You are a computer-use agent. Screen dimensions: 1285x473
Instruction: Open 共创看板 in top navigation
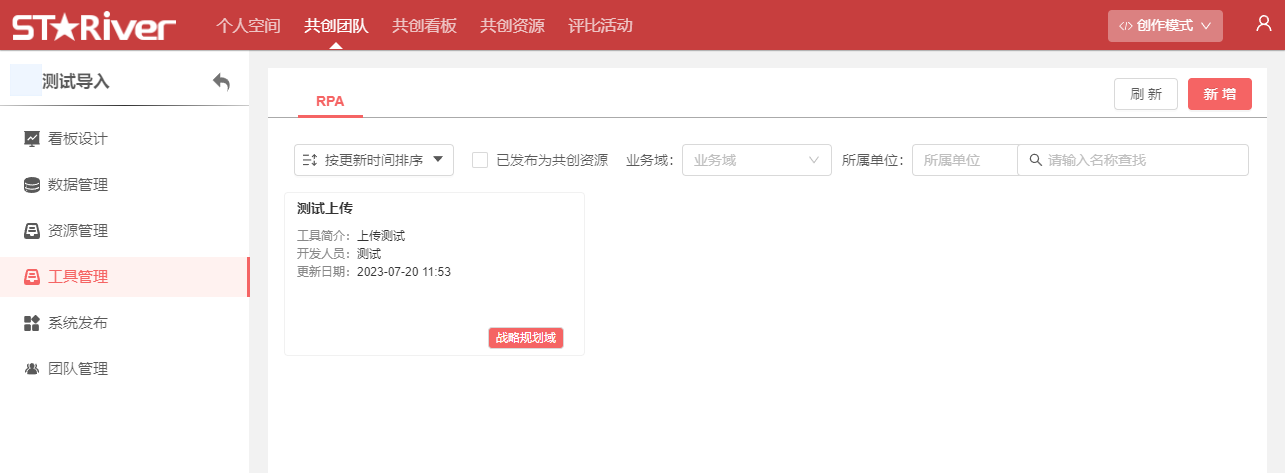point(424,26)
